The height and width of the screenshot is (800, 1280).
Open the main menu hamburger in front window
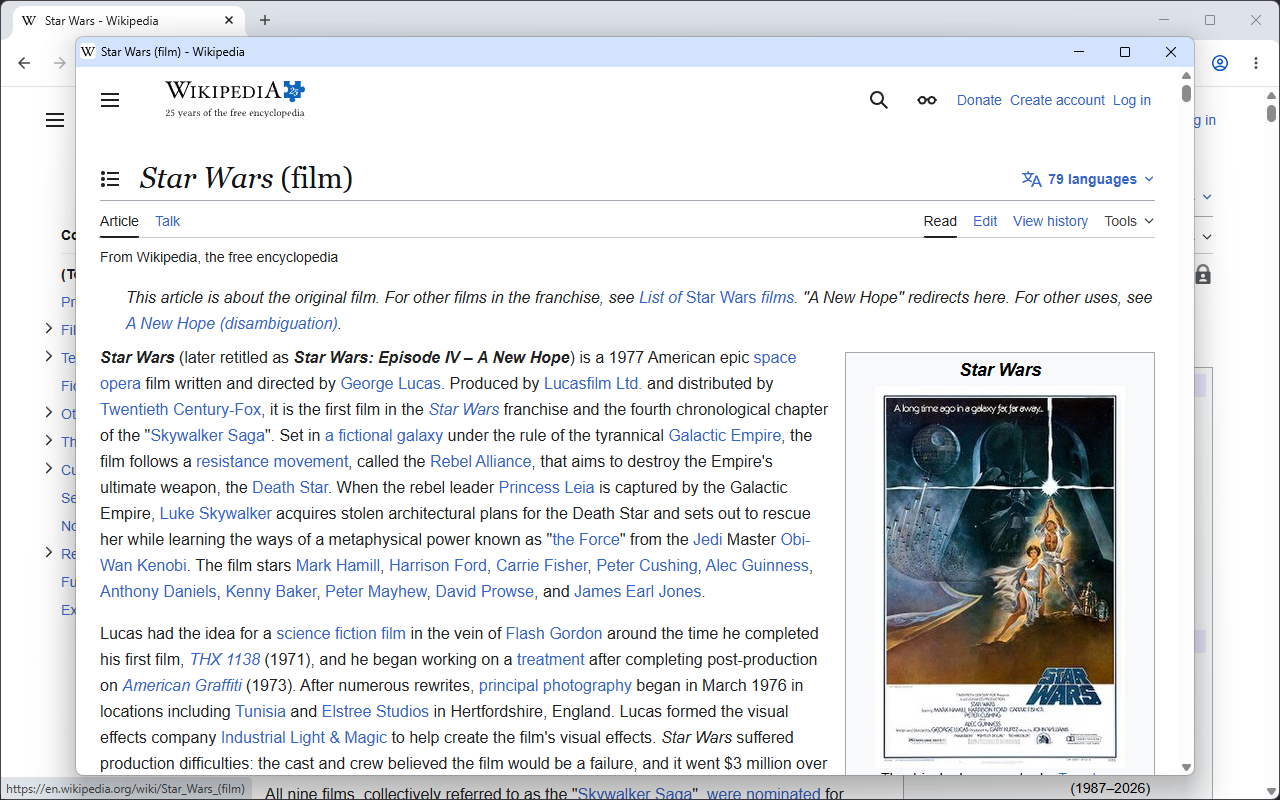[x=110, y=100]
